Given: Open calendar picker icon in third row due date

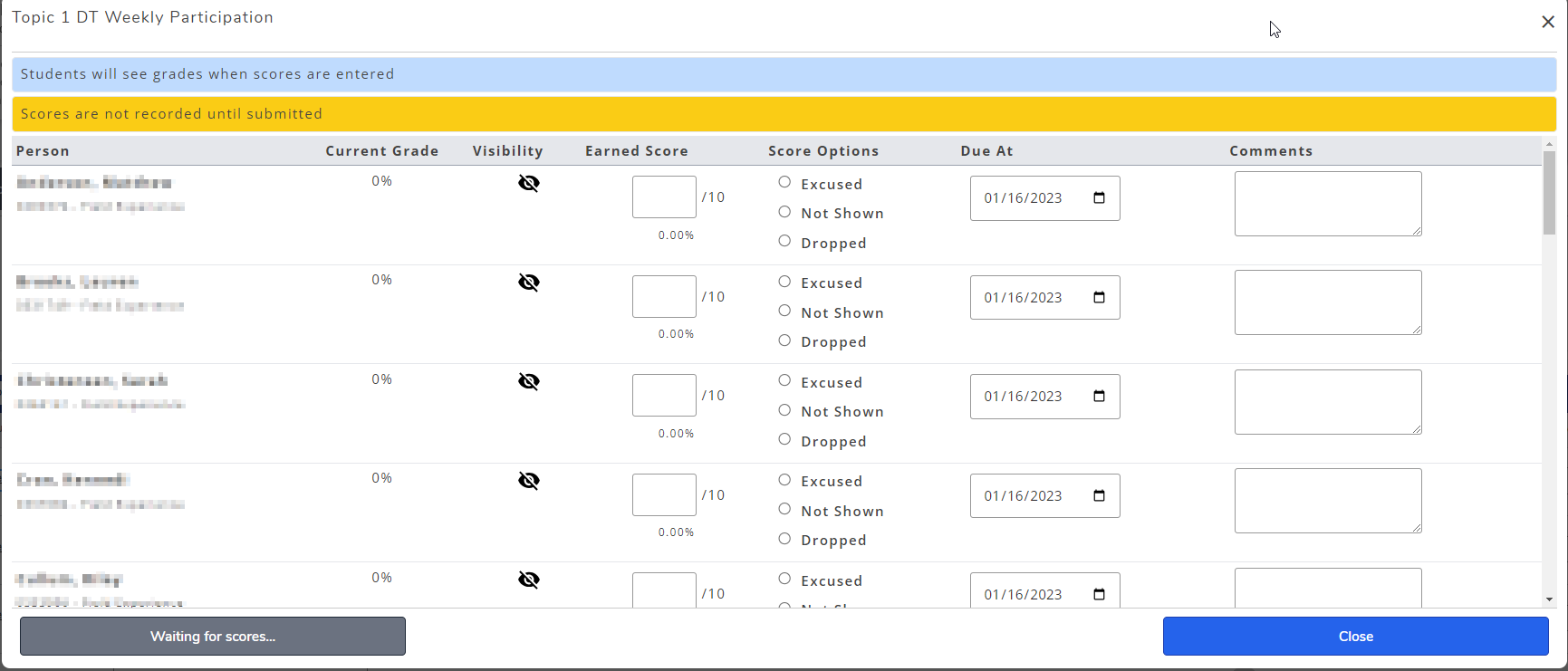Looking at the screenshot, I should (x=1099, y=397).
